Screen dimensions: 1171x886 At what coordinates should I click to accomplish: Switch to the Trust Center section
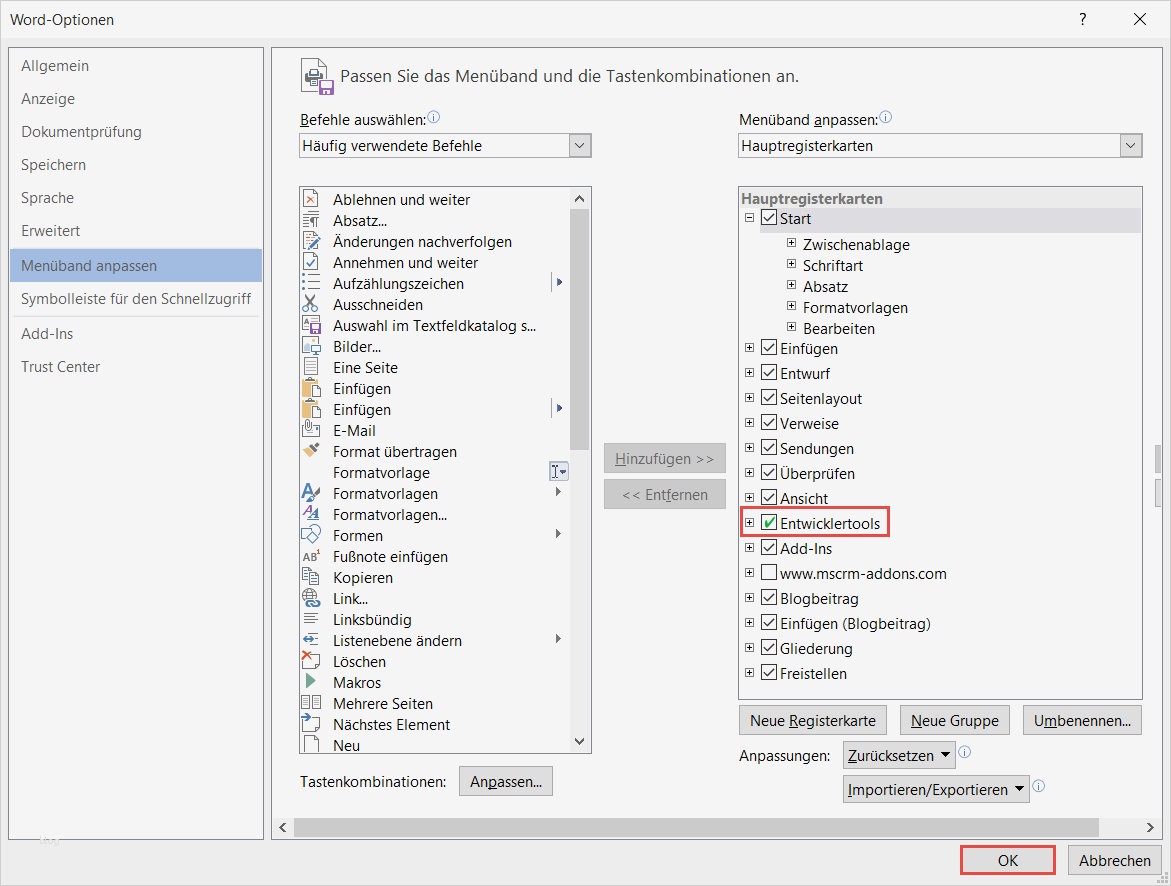(61, 367)
